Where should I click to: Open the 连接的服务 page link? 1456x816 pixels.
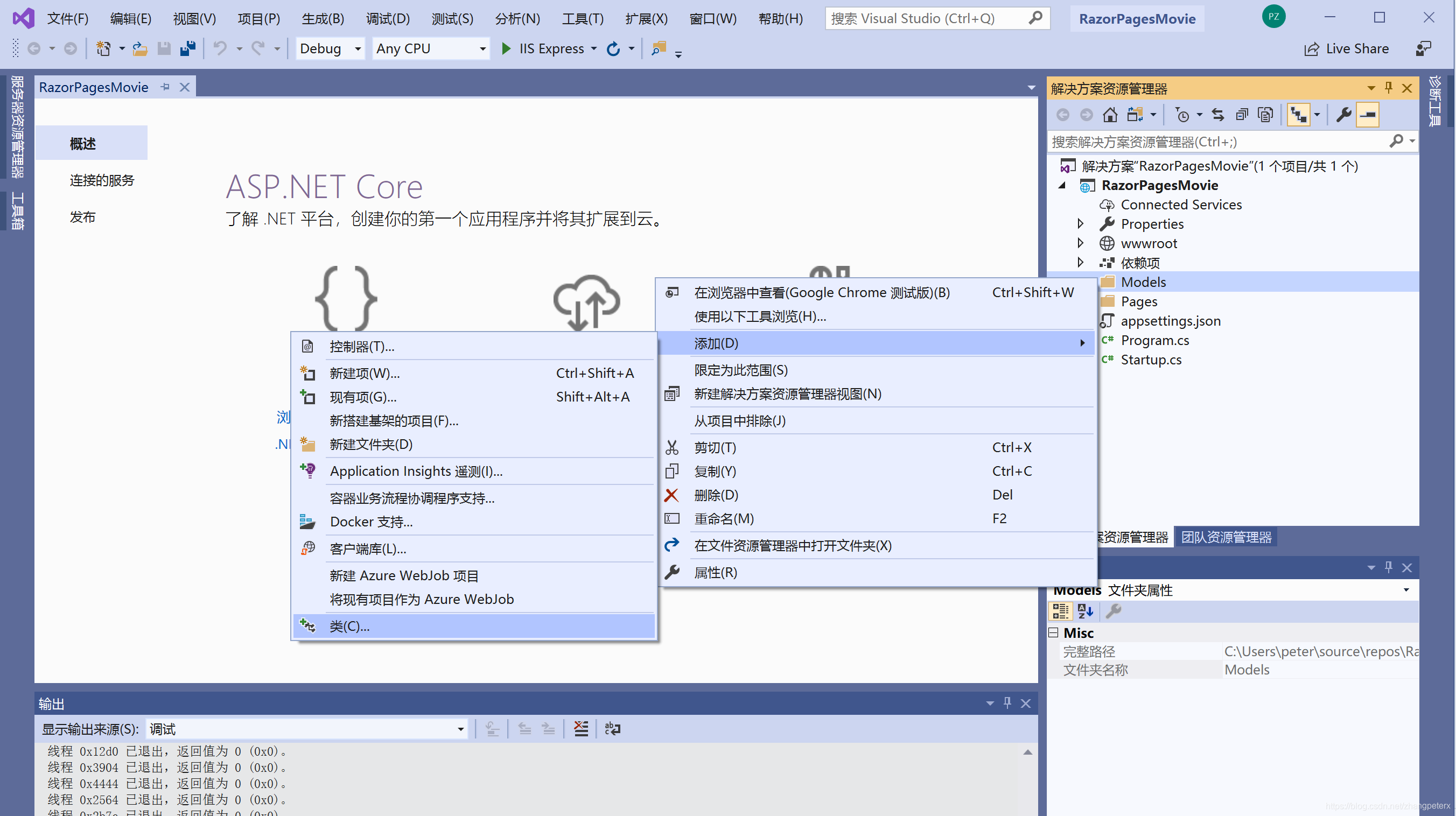click(102, 180)
